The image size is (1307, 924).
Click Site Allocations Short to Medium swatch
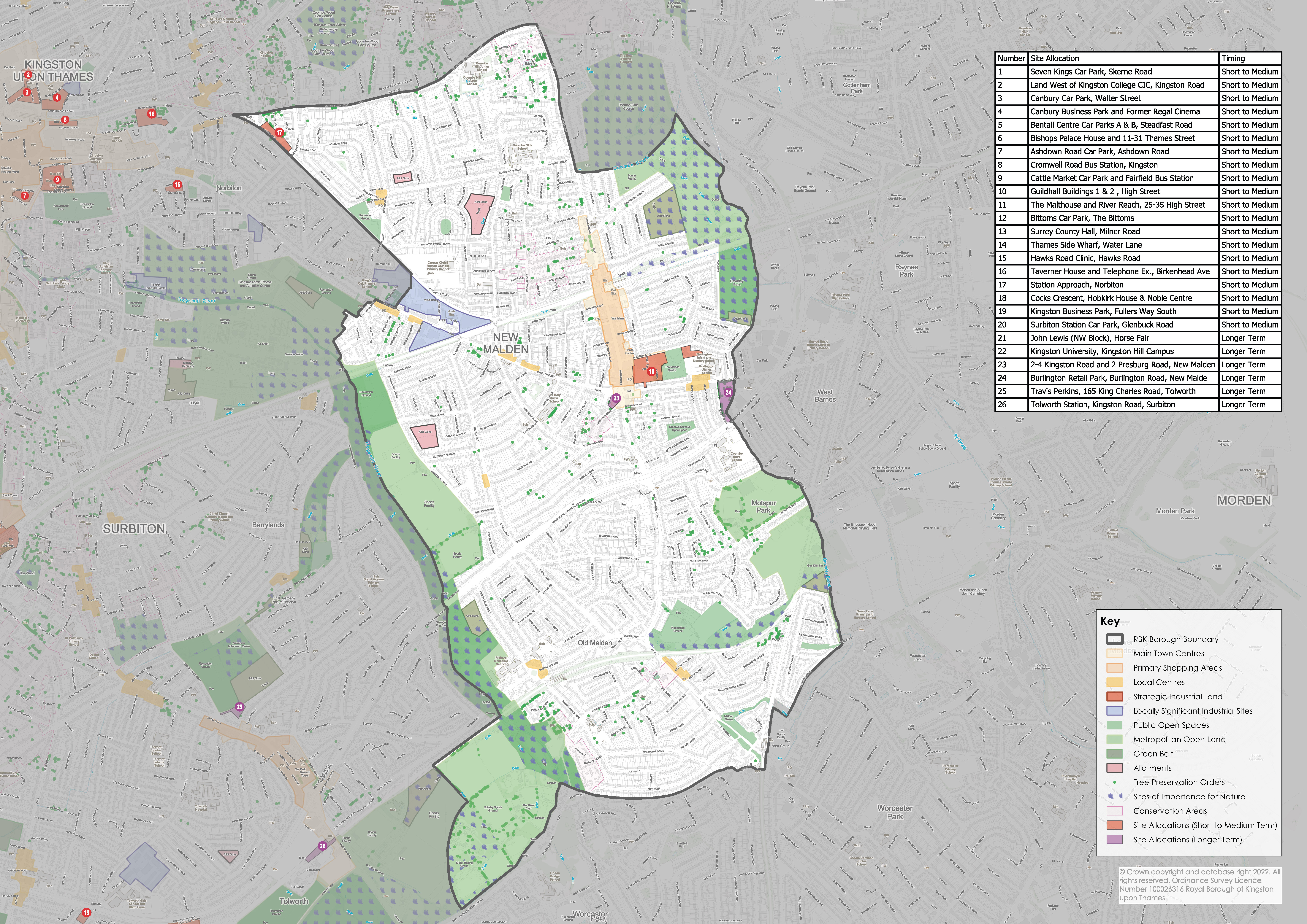1115,825
